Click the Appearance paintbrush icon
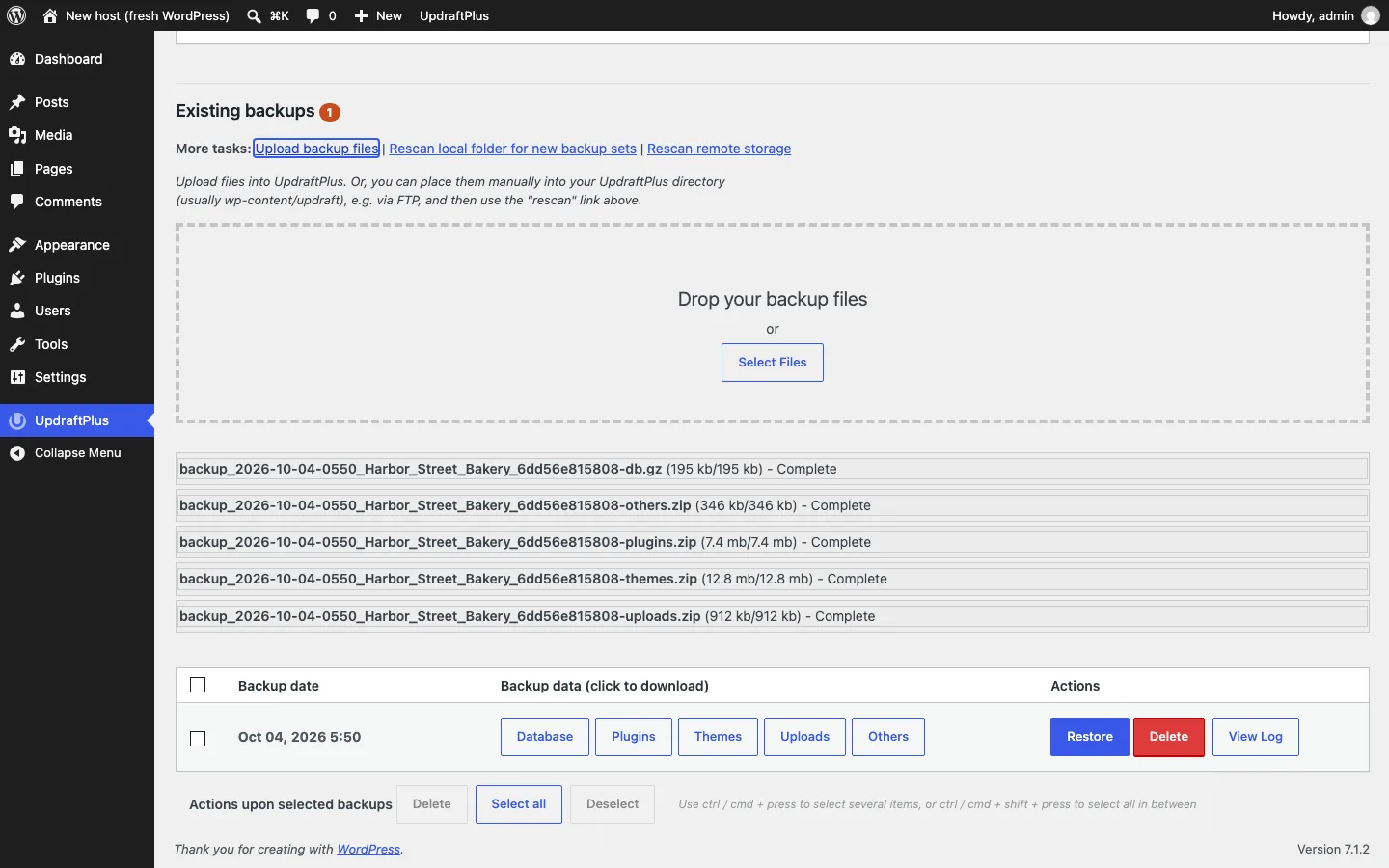Viewport: 1389px width, 868px height. point(17,245)
